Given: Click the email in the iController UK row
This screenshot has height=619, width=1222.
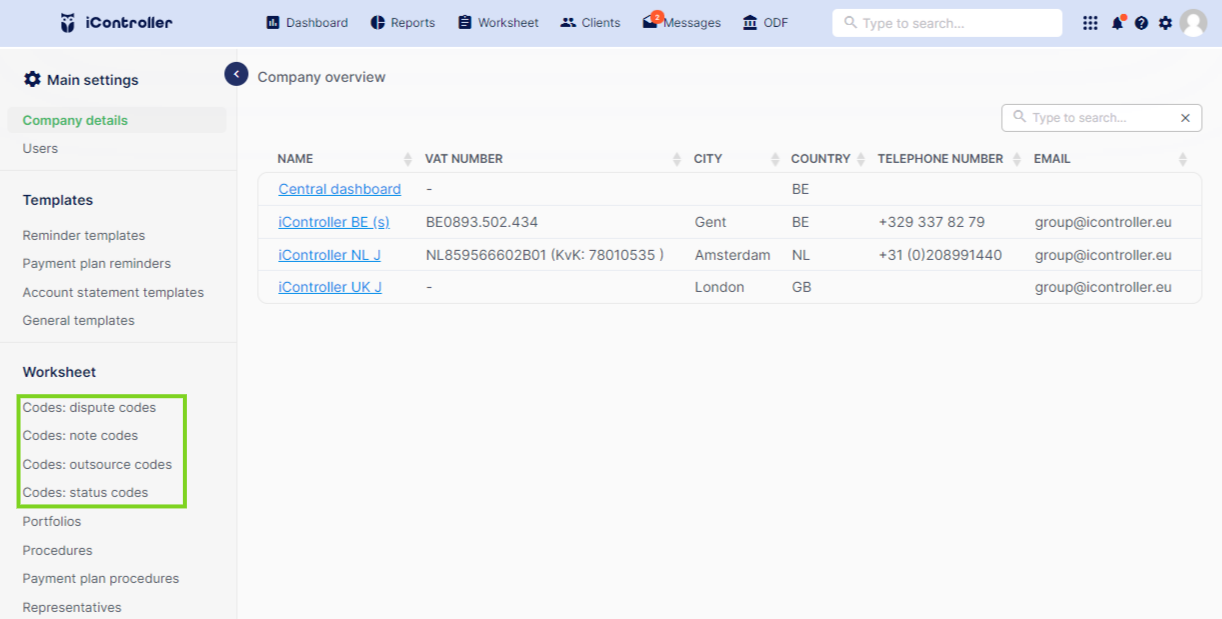Looking at the screenshot, I should pyautogui.click(x=1103, y=287).
